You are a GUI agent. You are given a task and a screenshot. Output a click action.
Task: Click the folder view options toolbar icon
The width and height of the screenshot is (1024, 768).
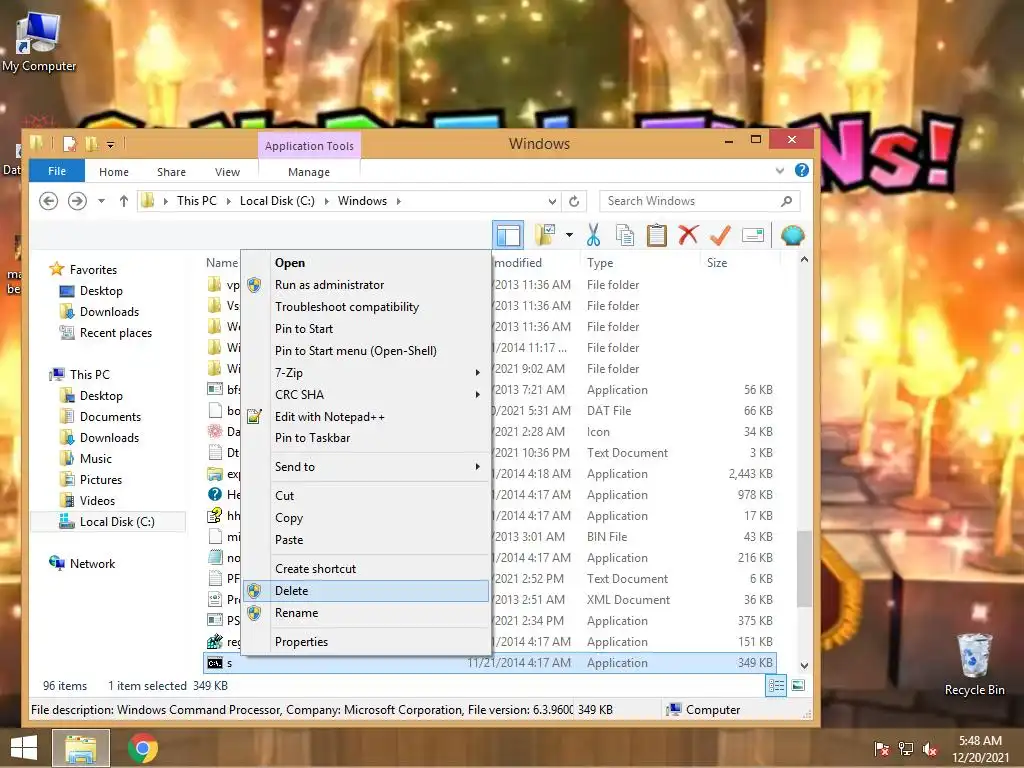pyautogui.click(x=545, y=234)
